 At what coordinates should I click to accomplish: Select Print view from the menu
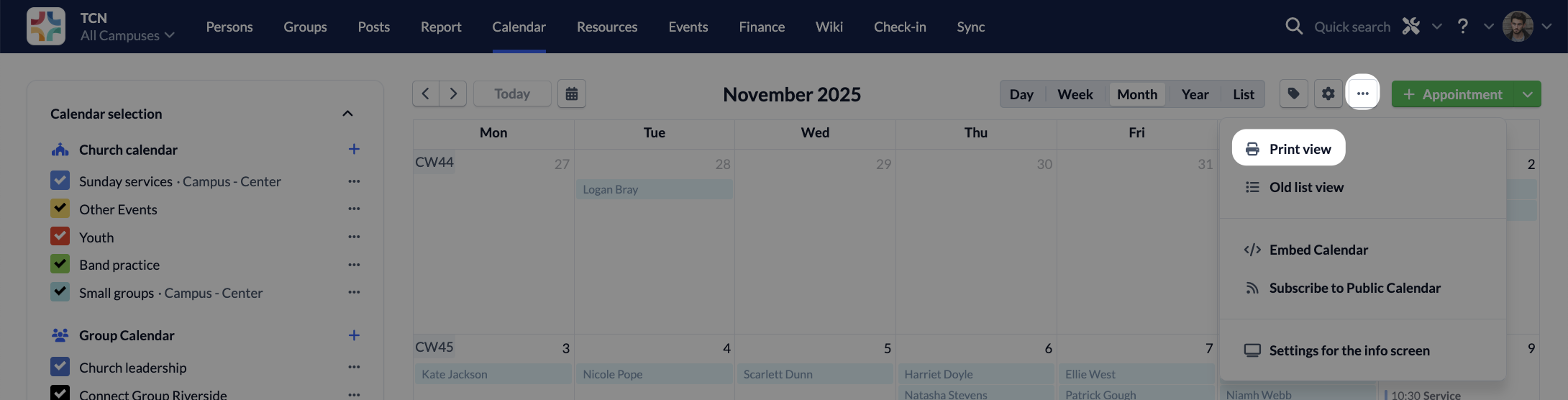click(1288, 149)
